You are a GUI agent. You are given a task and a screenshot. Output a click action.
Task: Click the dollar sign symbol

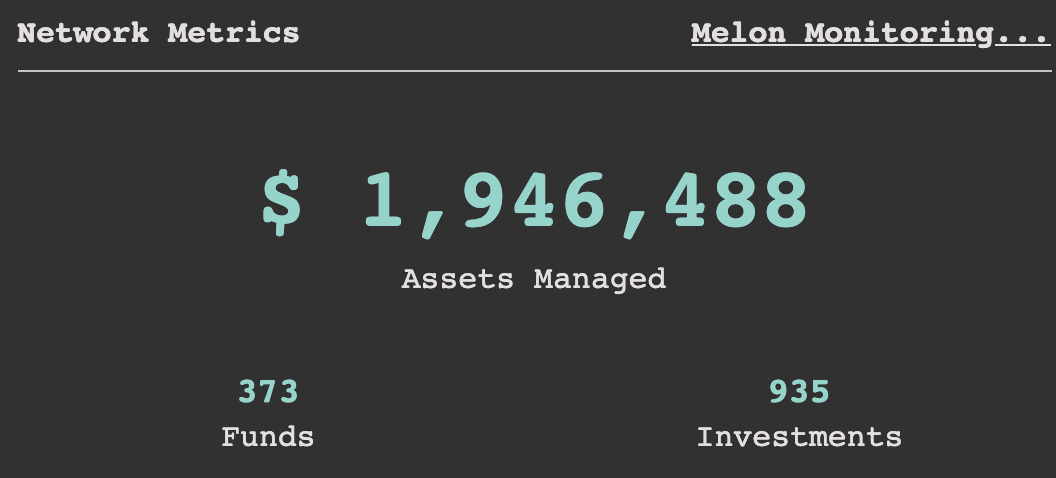point(281,204)
